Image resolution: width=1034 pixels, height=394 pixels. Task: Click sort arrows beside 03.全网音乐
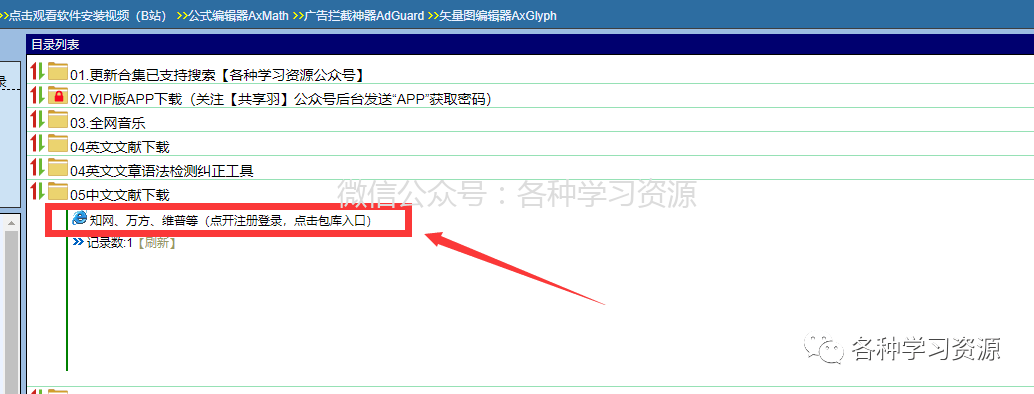[x=38, y=120]
